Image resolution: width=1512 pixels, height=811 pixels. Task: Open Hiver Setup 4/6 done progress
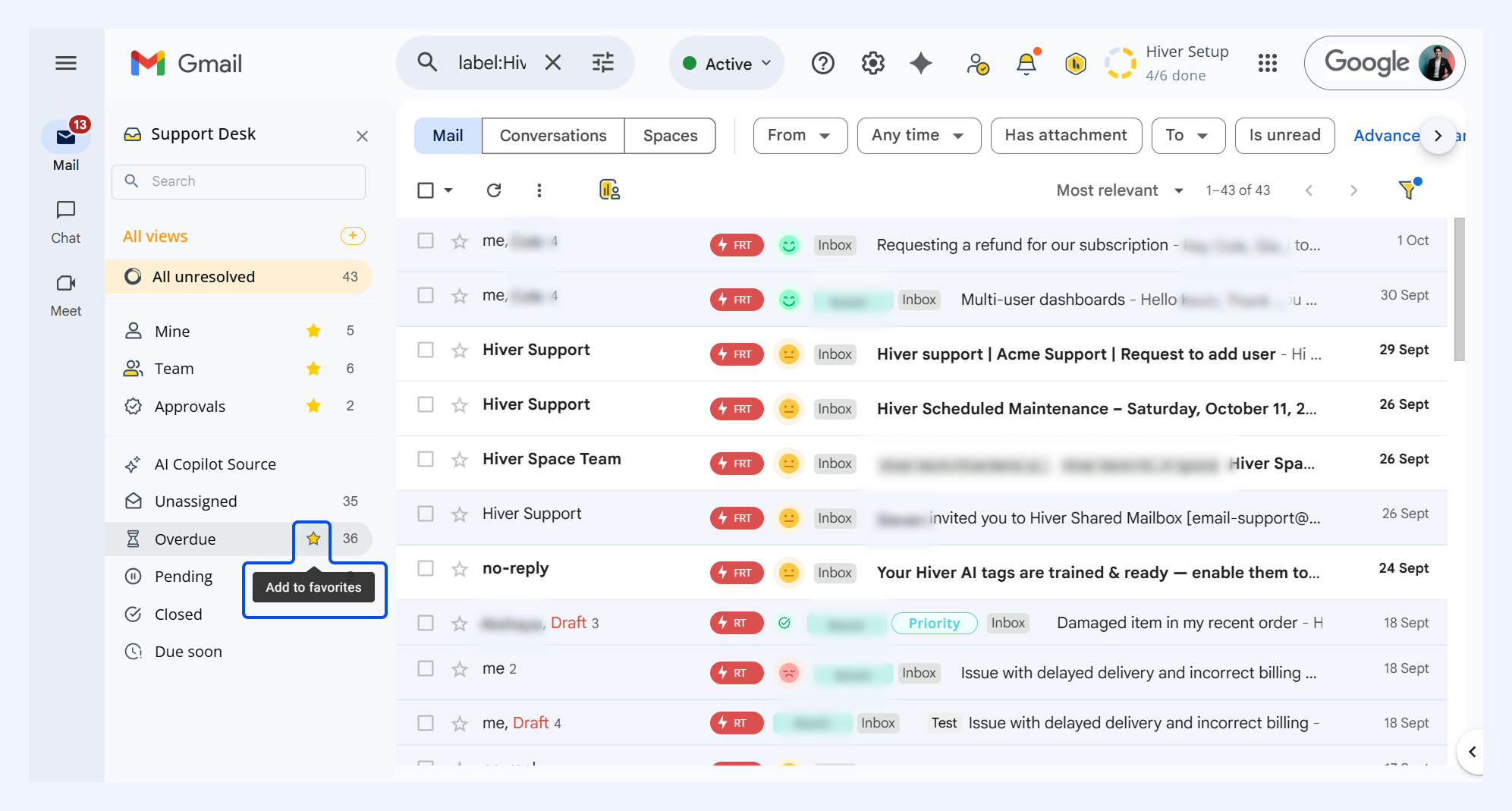1167,63
